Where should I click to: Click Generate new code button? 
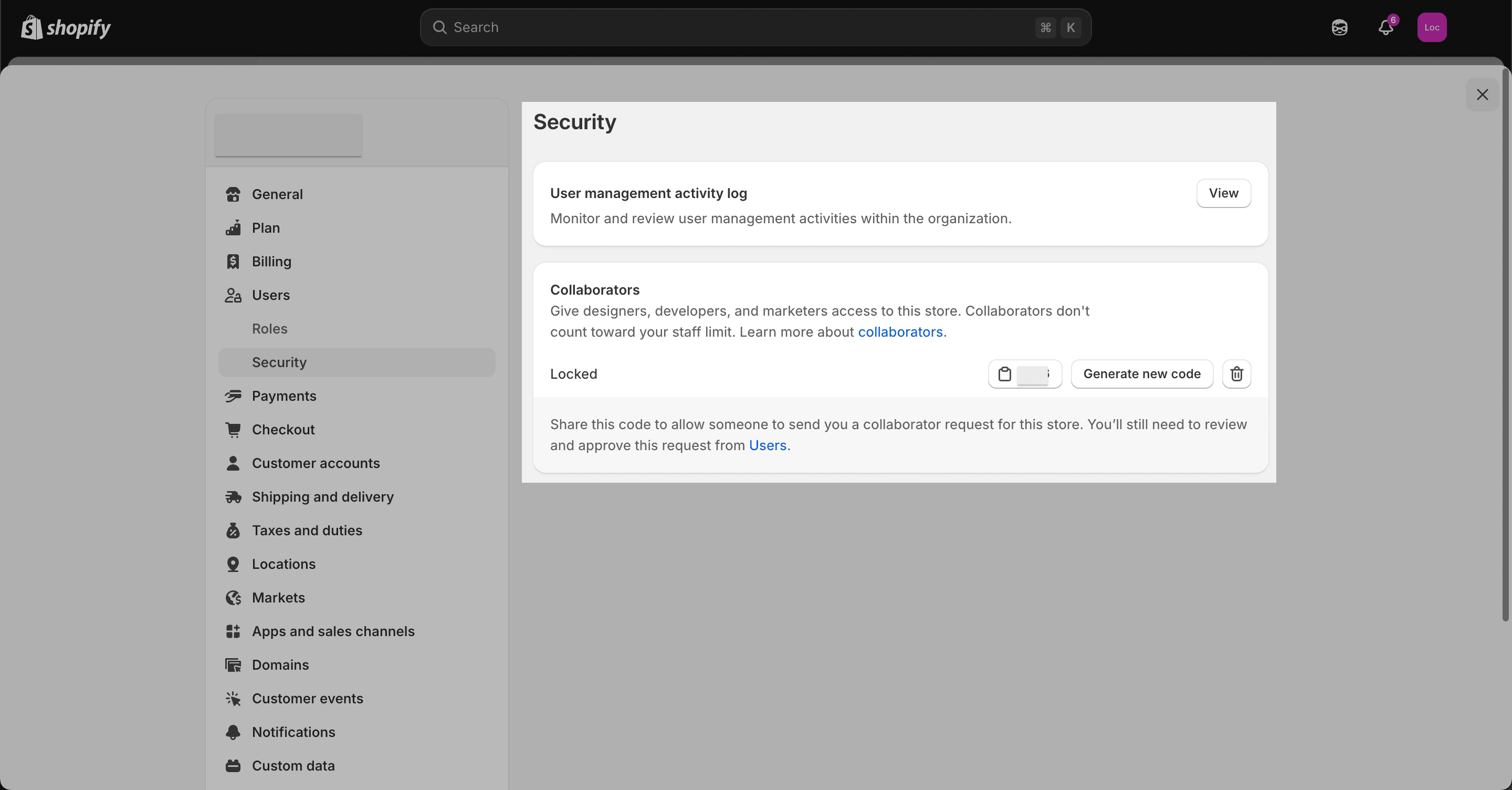[1142, 373]
